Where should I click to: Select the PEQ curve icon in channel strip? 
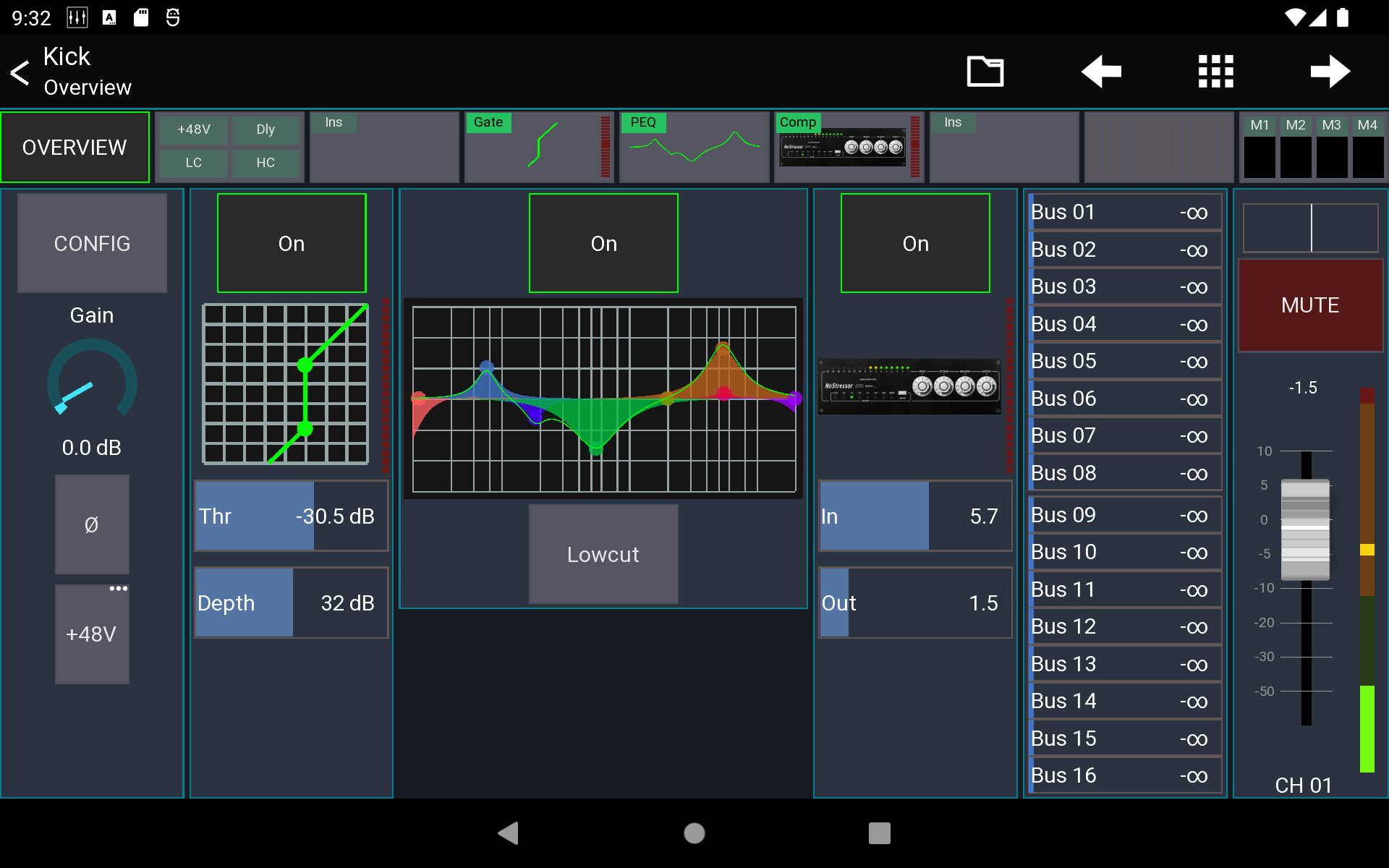point(693,147)
